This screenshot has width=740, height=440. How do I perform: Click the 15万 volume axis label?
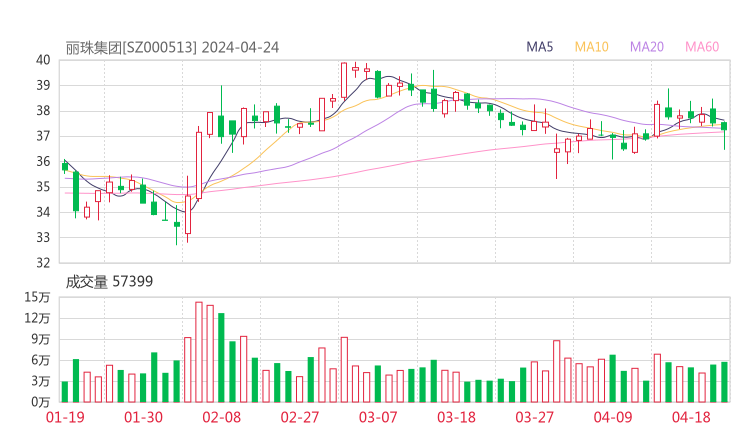coord(37,297)
